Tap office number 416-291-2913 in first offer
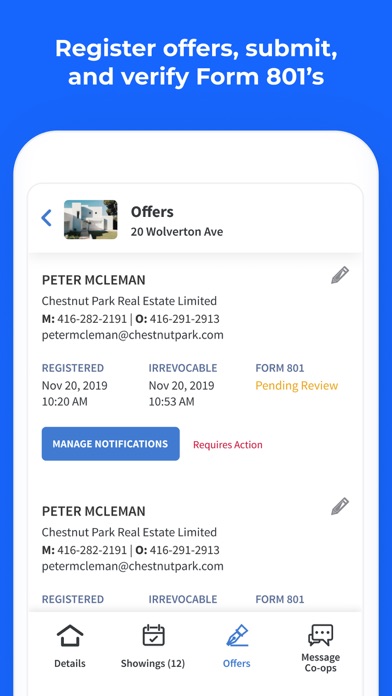 pyautogui.click(x=185, y=319)
